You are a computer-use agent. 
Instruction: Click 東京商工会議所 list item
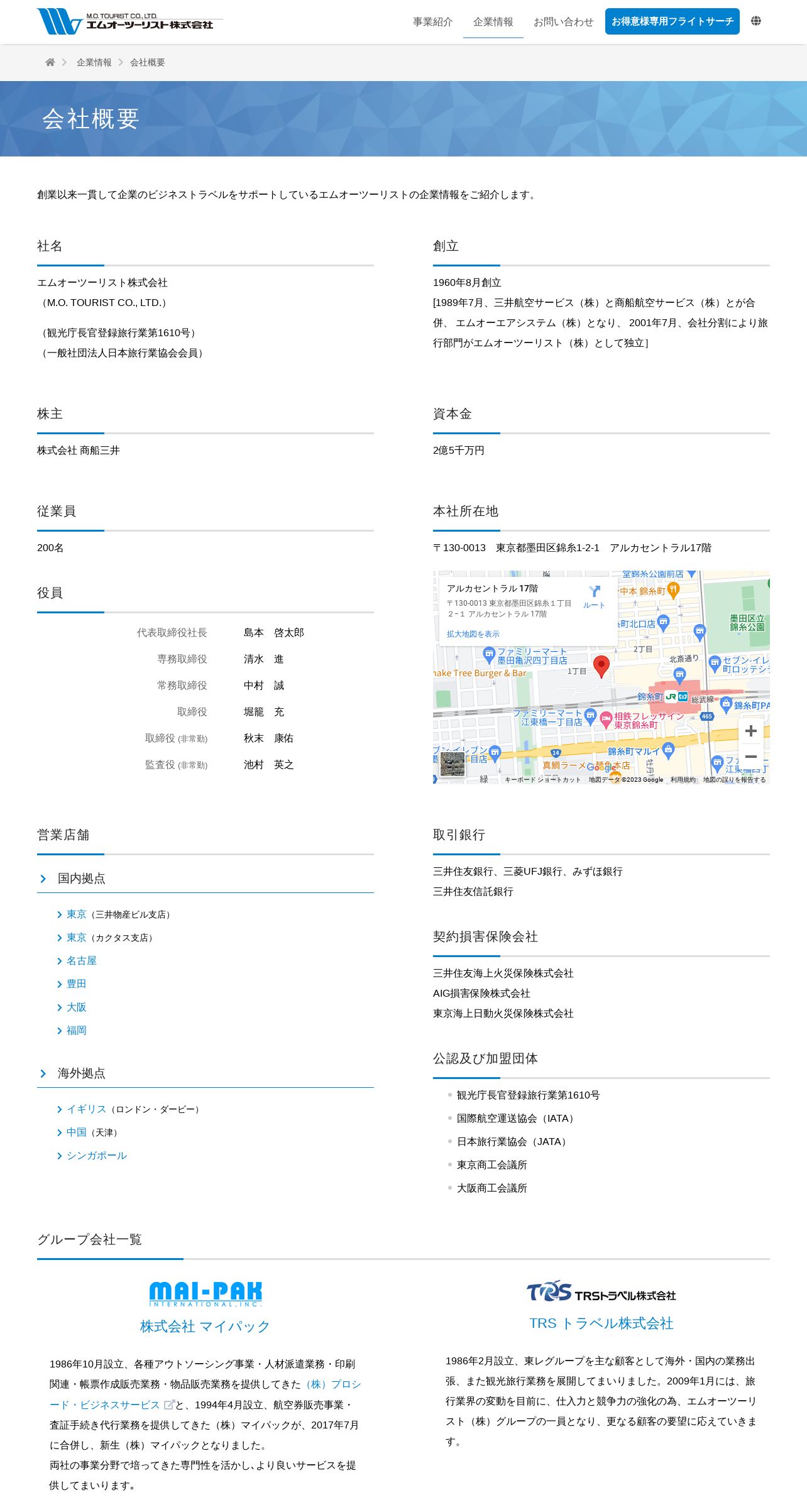coord(492,1165)
